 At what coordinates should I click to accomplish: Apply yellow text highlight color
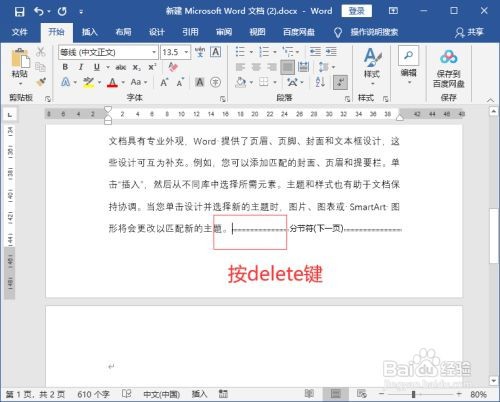tap(88, 82)
